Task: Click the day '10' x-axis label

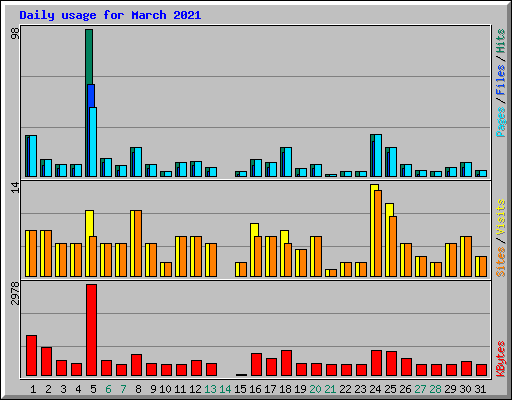Action: coord(165,389)
